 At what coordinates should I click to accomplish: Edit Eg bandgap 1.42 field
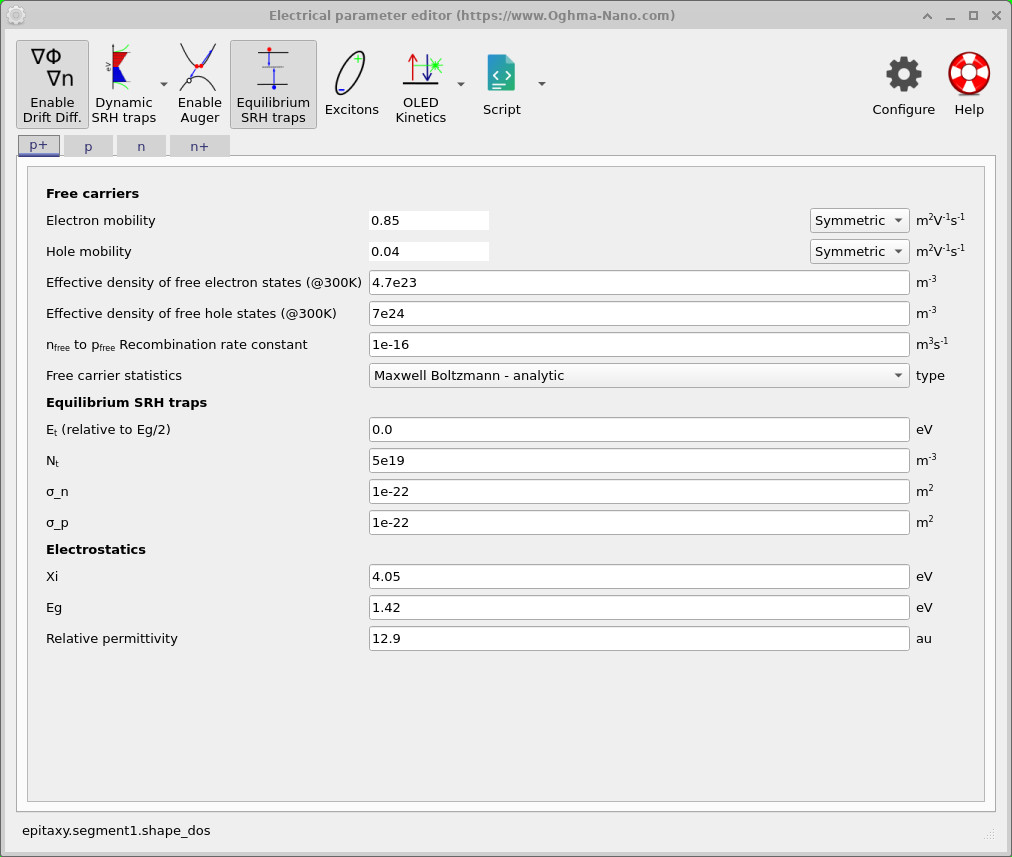pos(639,608)
